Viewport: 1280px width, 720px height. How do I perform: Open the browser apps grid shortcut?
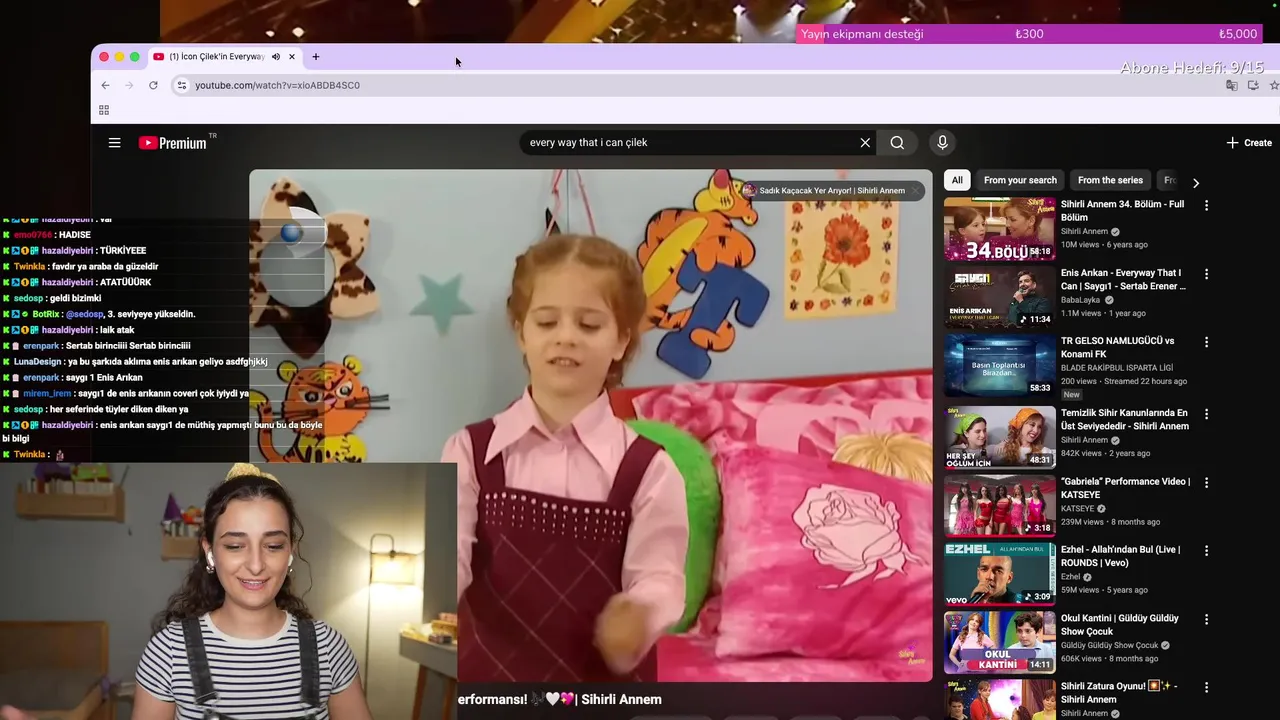(x=104, y=110)
